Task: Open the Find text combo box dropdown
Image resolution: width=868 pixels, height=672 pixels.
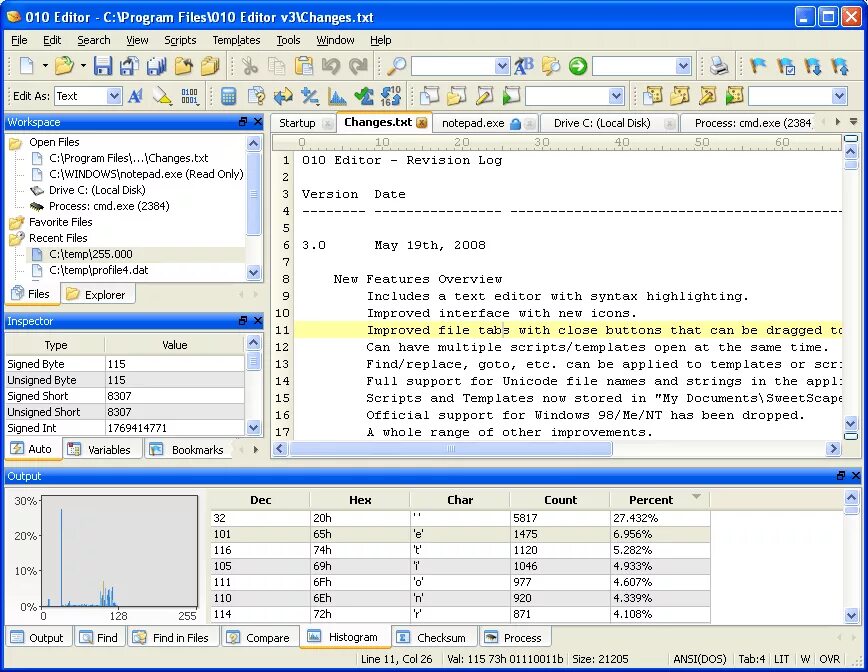Action: click(502, 66)
